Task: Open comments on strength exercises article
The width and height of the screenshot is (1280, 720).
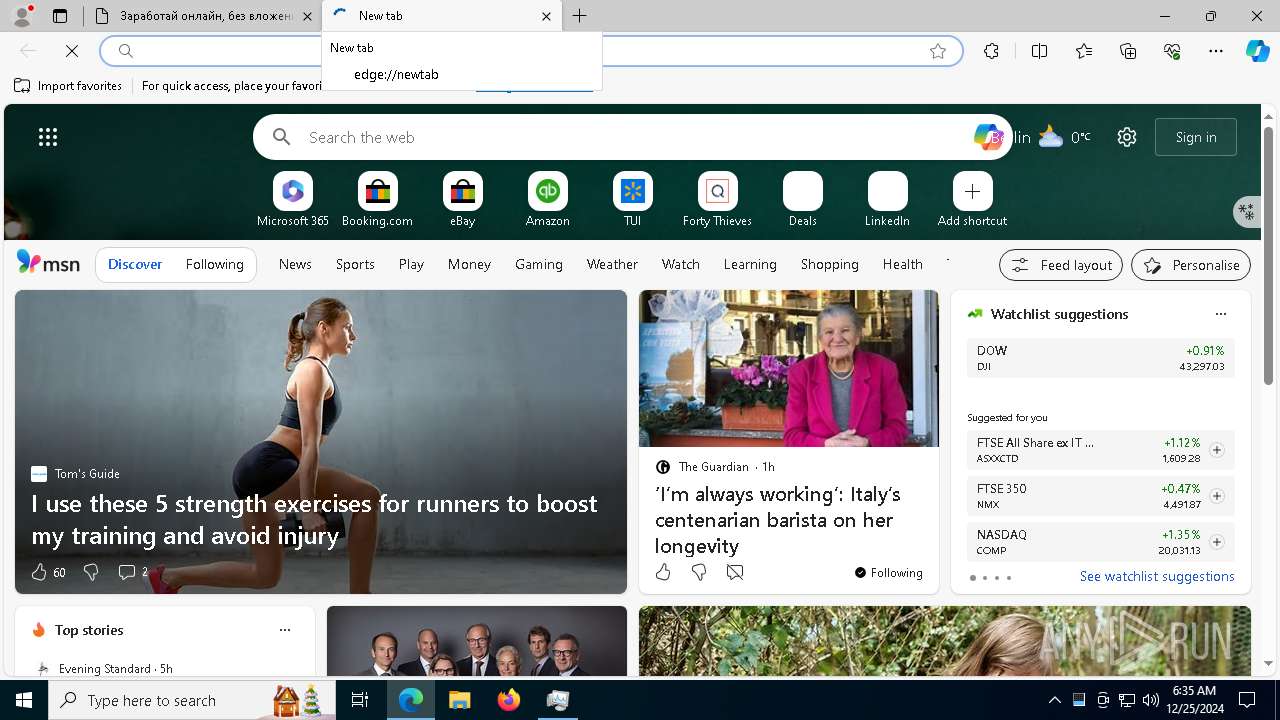Action: click(132, 572)
